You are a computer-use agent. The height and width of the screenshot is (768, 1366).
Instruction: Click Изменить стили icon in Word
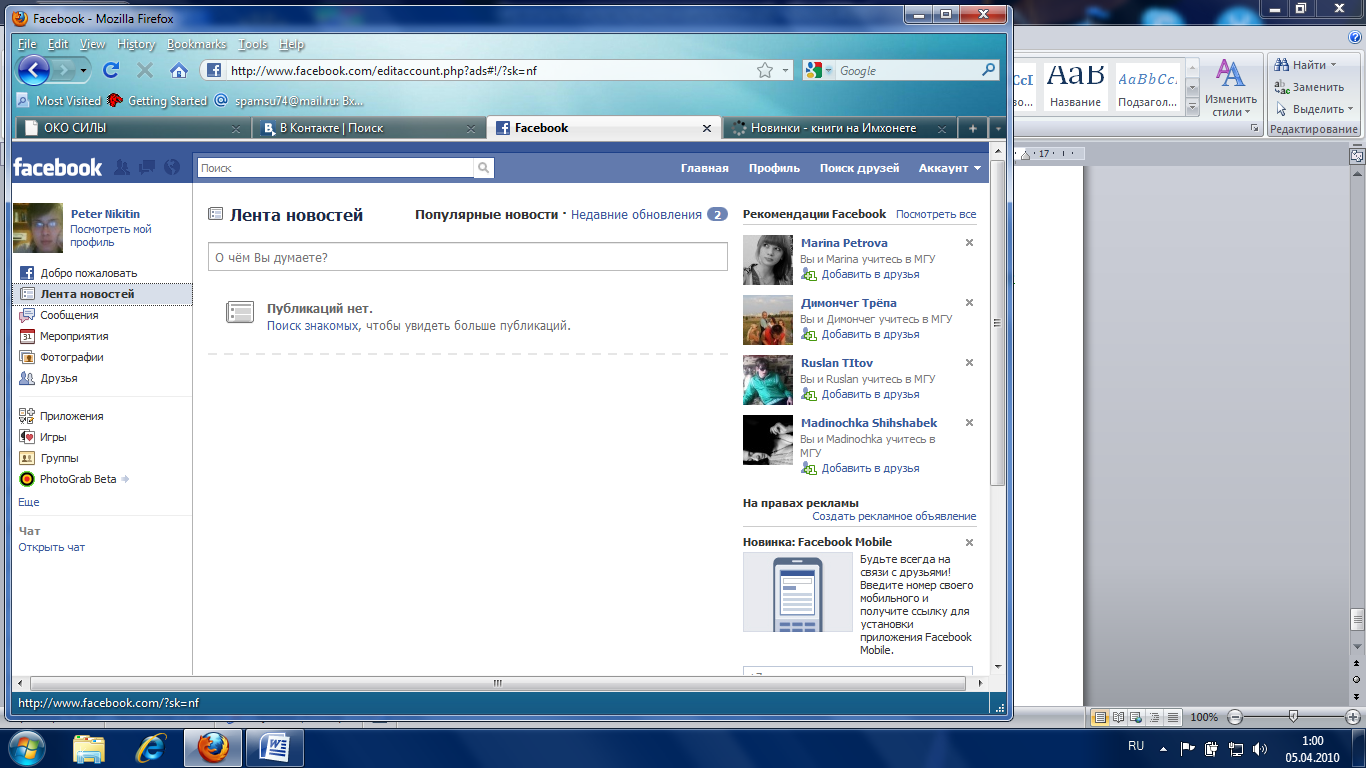[1231, 88]
